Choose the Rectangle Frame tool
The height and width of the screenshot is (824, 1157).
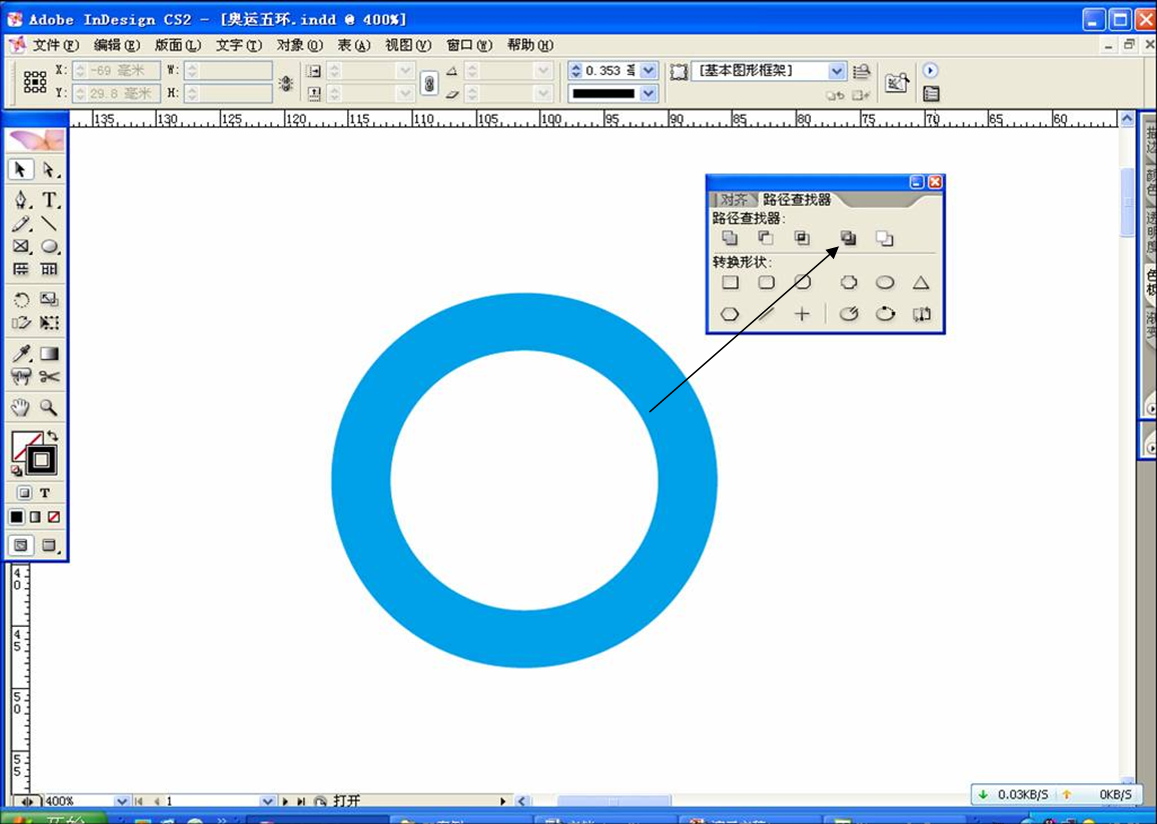[x=21, y=246]
